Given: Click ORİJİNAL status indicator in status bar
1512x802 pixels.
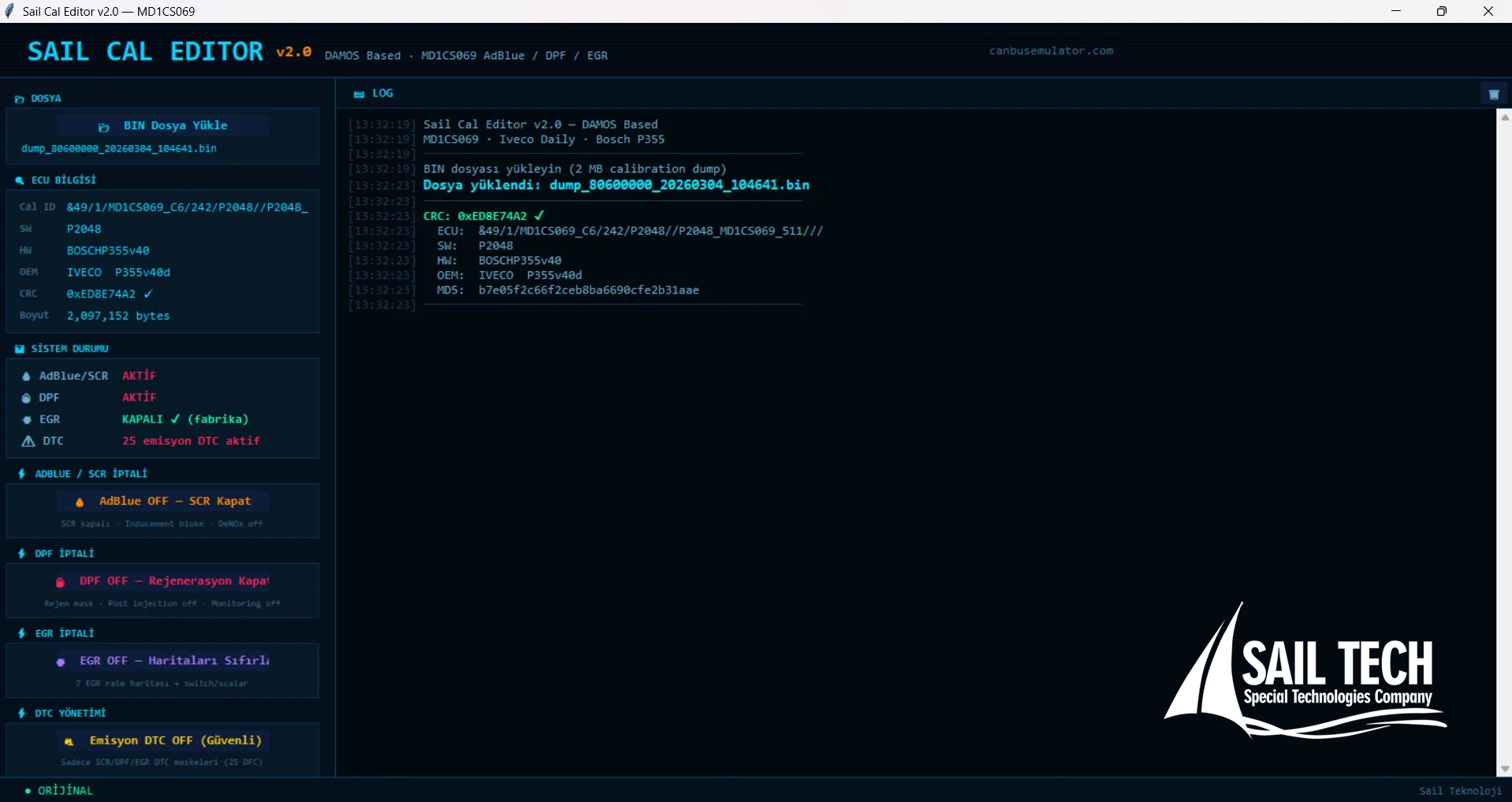Looking at the screenshot, I should tap(59, 791).
